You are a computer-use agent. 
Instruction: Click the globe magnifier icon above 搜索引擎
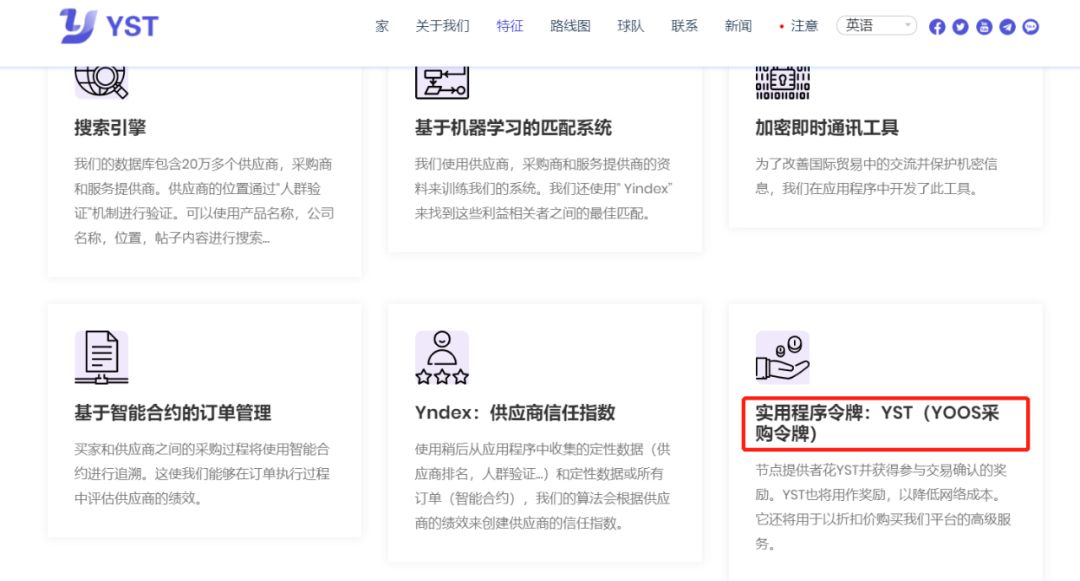101,82
